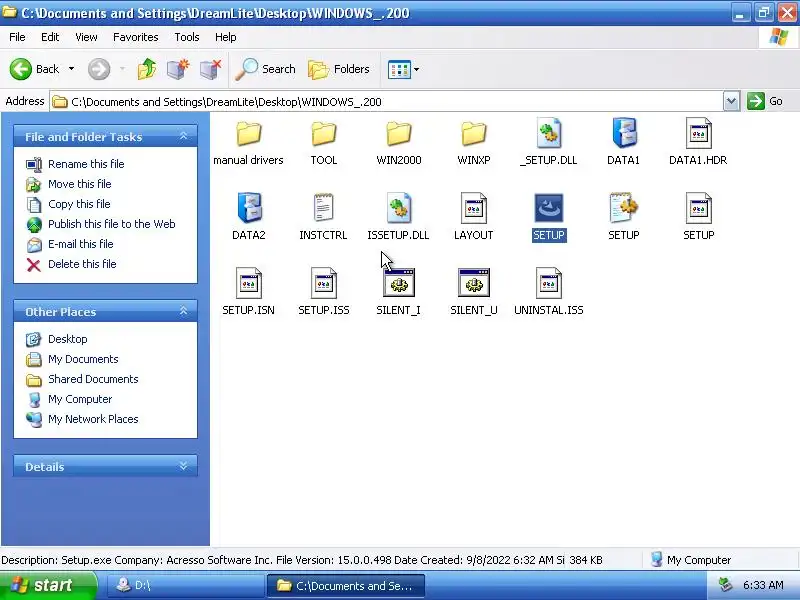Open My Documents from Other Places

(72, 359)
